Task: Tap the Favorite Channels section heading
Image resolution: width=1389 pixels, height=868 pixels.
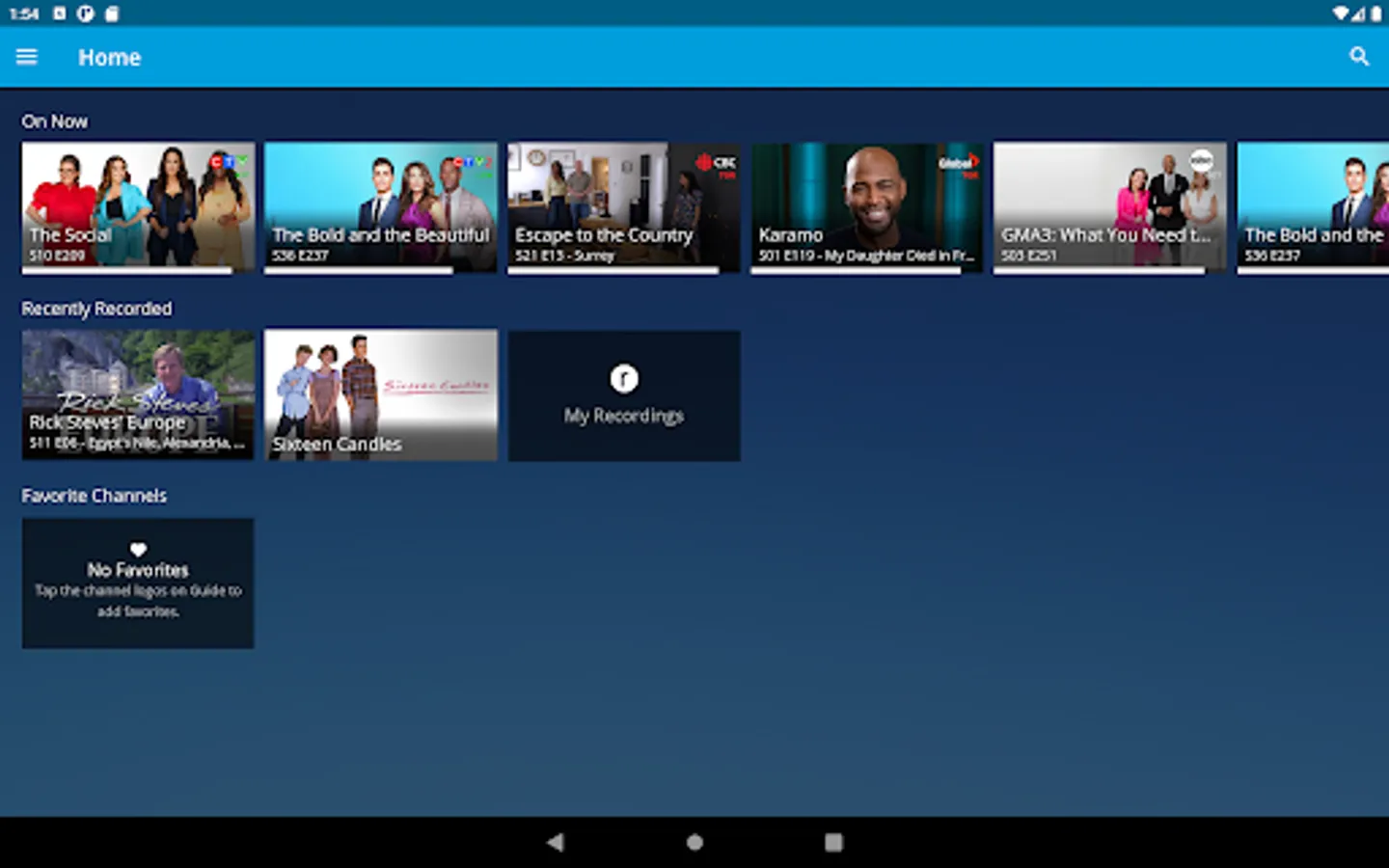Action: coord(95,496)
